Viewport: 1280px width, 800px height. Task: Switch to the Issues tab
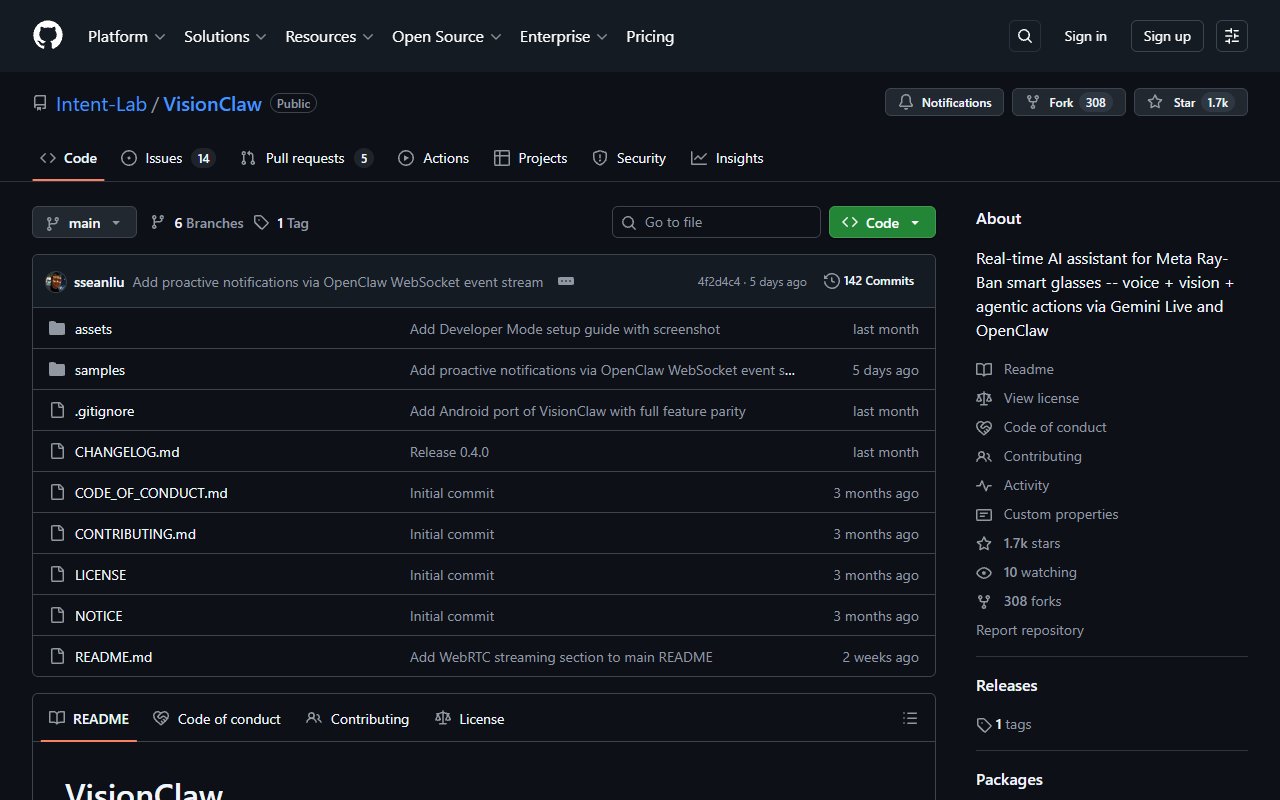coord(163,158)
